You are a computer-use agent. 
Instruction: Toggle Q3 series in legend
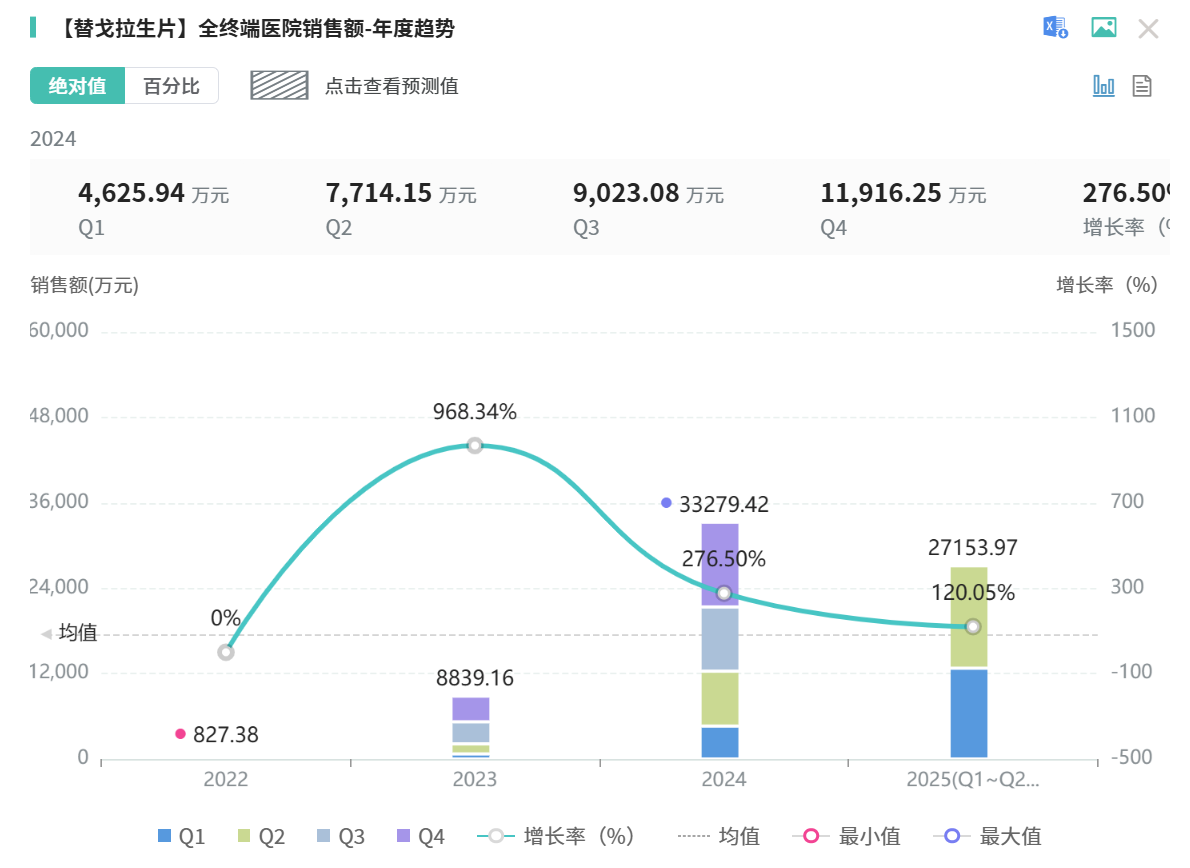339,837
